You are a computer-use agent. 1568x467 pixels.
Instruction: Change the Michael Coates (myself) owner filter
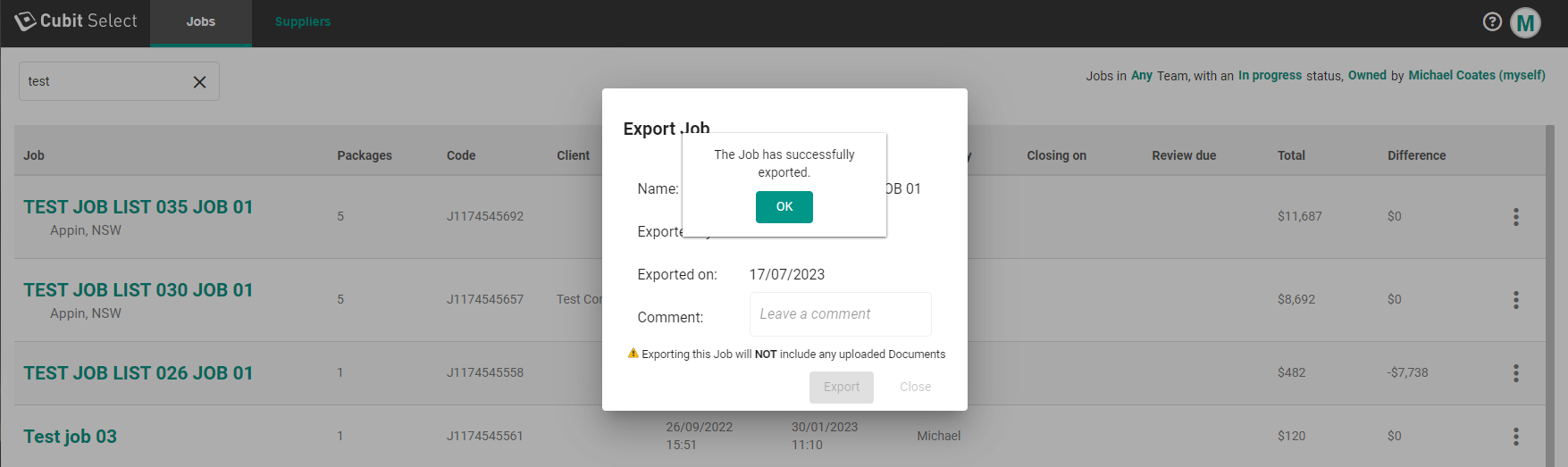[x=1476, y=76]
